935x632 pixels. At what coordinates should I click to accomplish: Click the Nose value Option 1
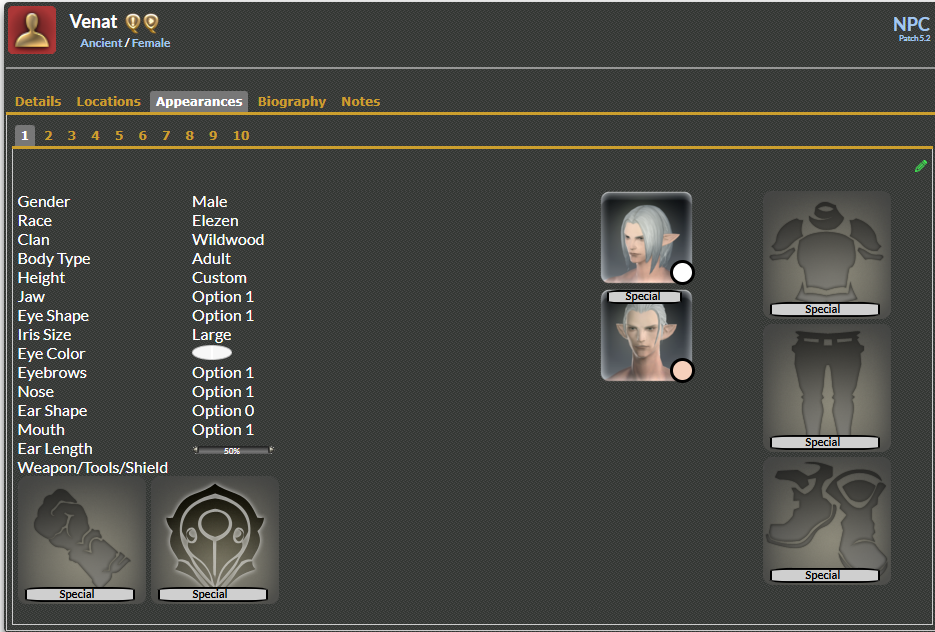click(x=223, y=392)
